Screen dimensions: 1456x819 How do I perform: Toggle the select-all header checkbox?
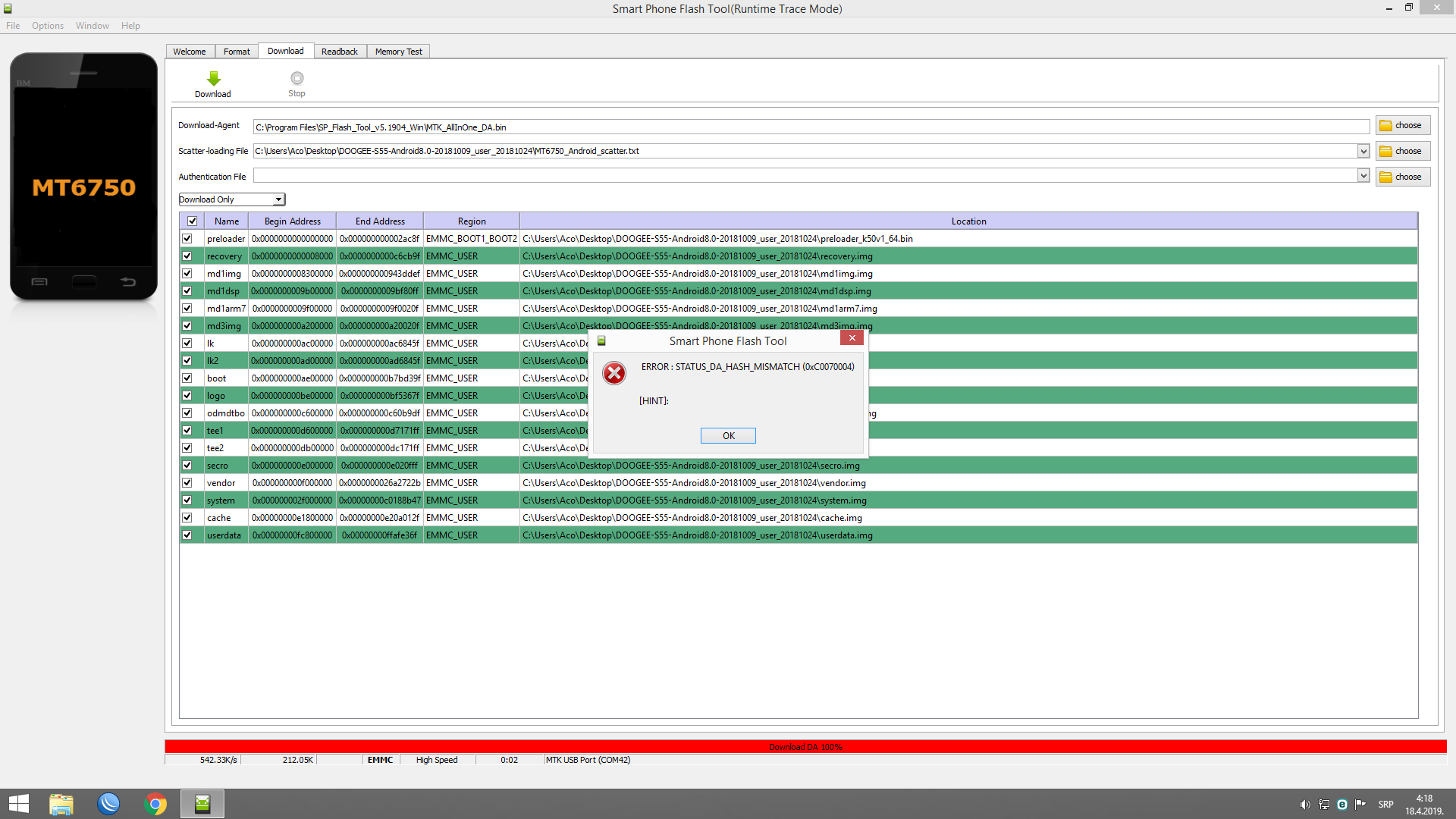(x=192, y=221)
